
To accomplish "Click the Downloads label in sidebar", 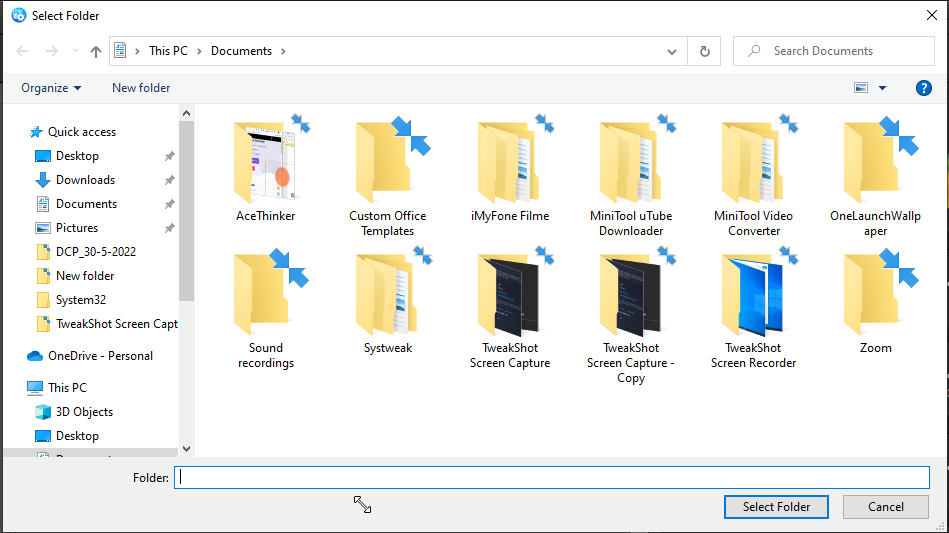I will 85,180.
